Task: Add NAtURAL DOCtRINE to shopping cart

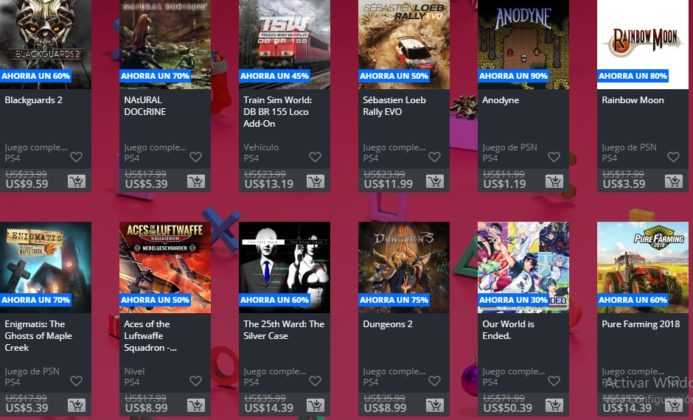Action: click(196, 181)
